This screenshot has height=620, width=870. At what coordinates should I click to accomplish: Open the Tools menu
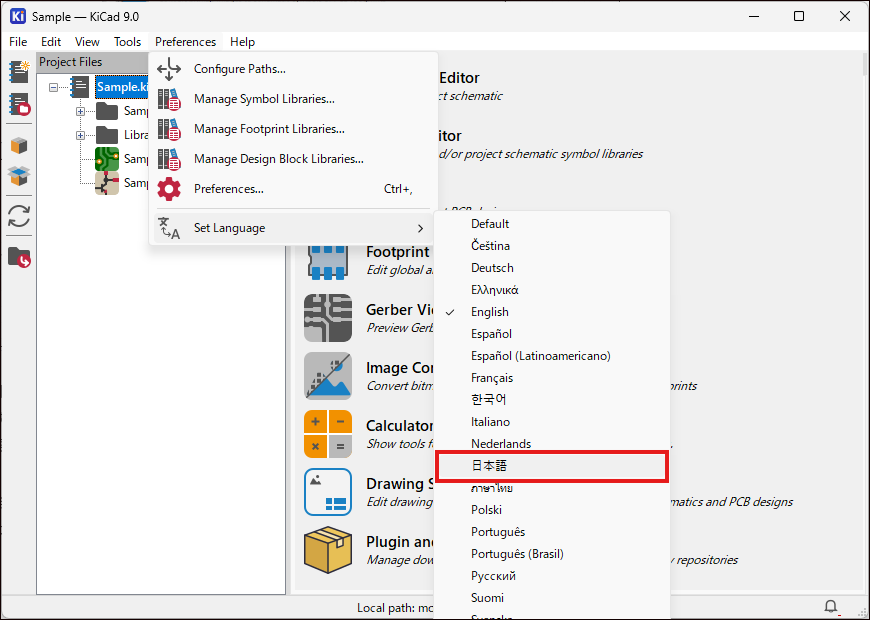point(127,42)
